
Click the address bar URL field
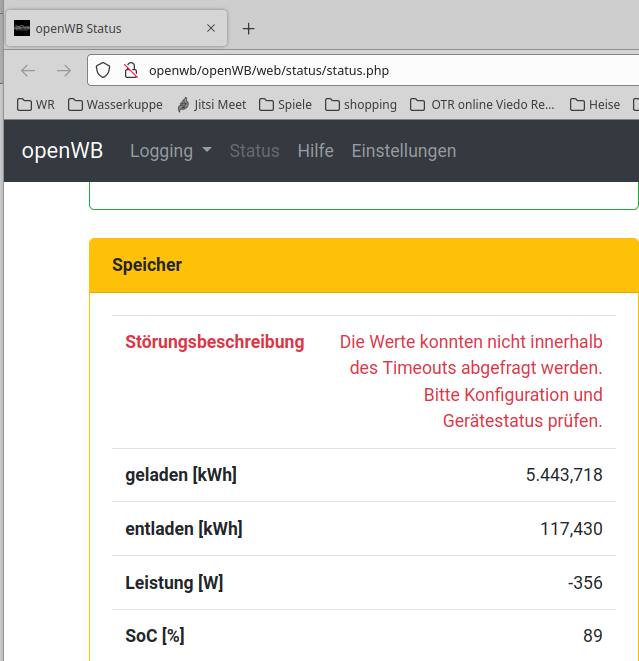tap(380, 70)
